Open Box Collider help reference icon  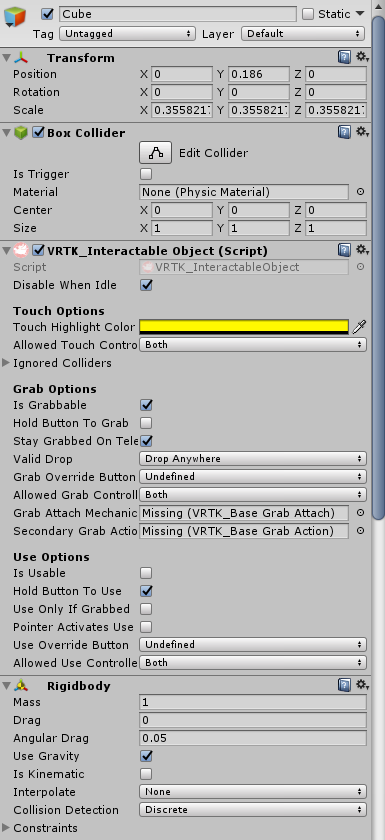(344, 132)
